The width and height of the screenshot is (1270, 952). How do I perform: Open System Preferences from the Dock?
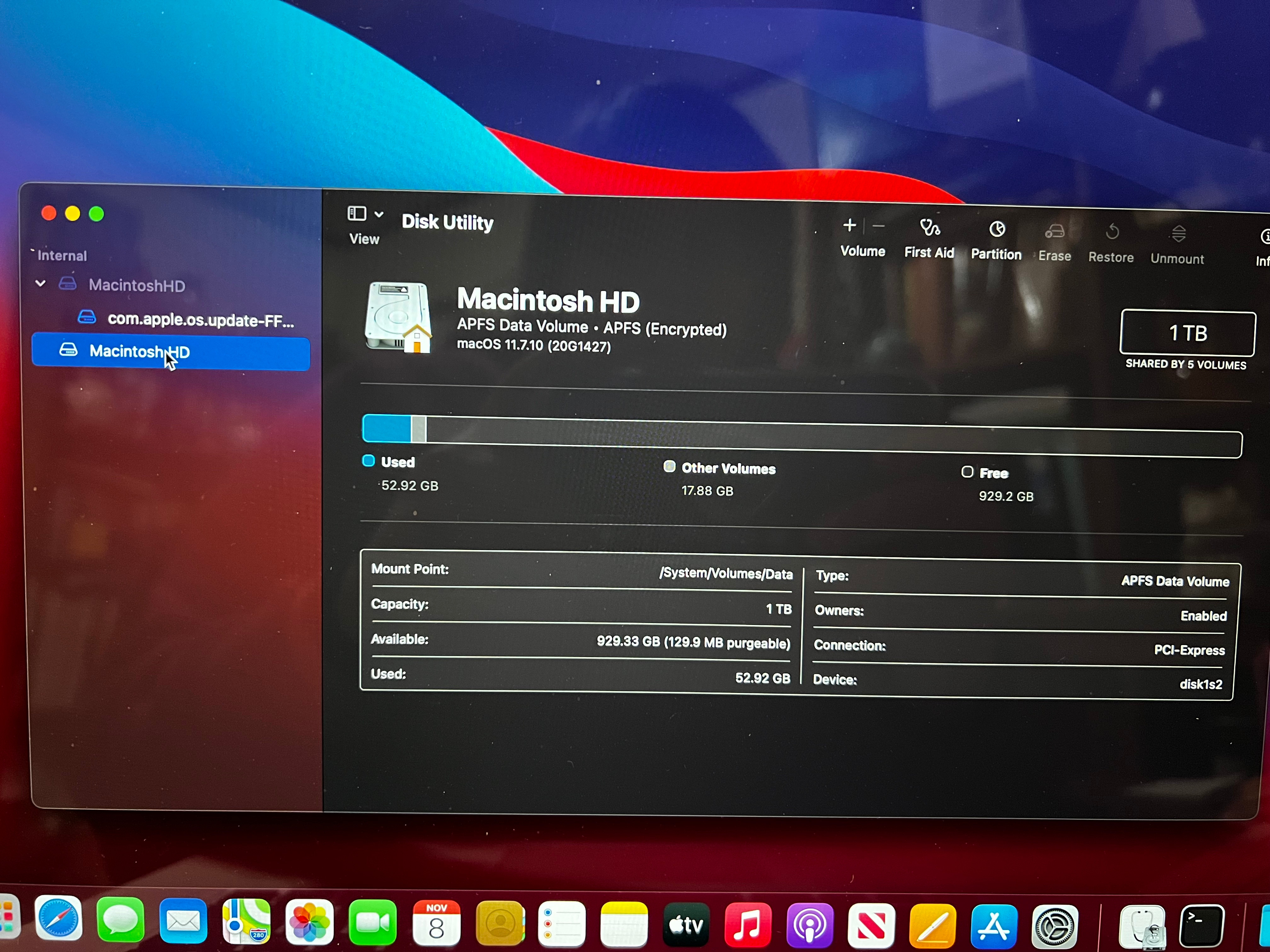(1055, 927)
